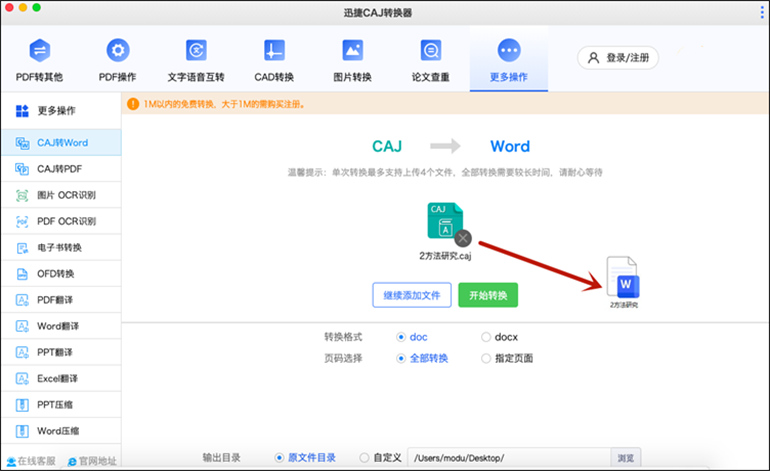Switch to the 文字语音互转 tab label

coord(196,77)
